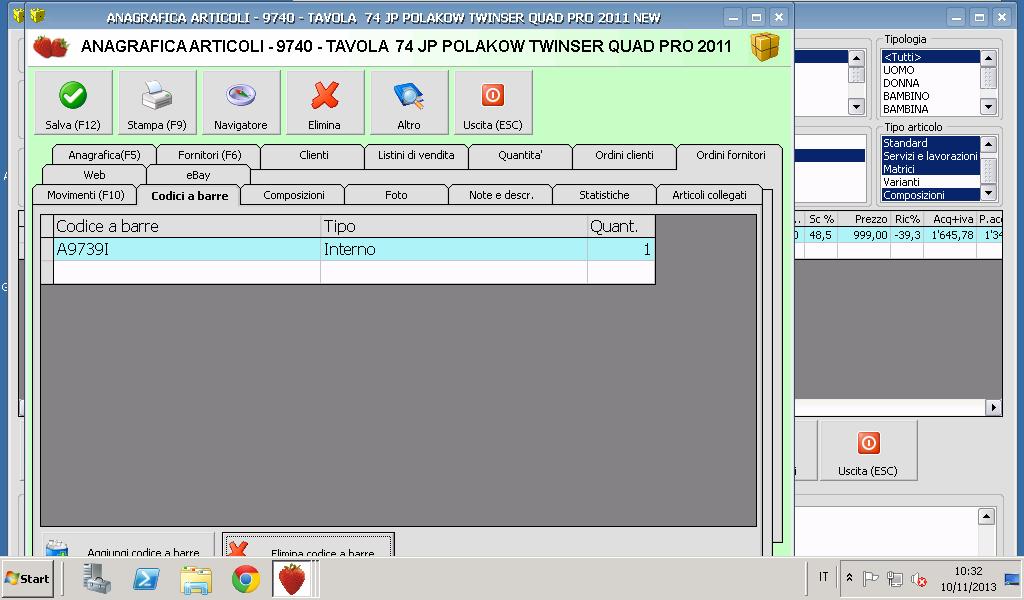The width and height of the screenshot is (1024, 600).
Task: Launch PowerShell from the taskbar
Action: pyautogui.click(x=146, y=578)
